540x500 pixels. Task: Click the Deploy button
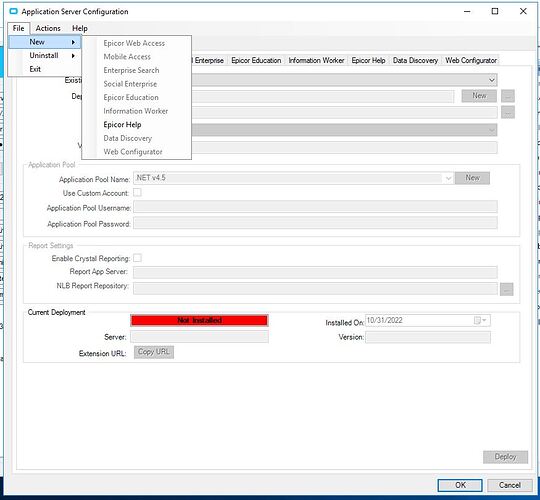click(x=506, y=457)
